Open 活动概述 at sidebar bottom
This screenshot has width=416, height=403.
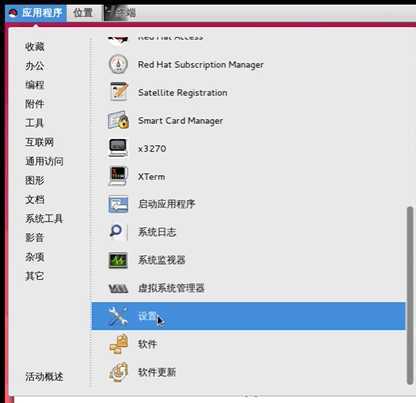[44, 377]
